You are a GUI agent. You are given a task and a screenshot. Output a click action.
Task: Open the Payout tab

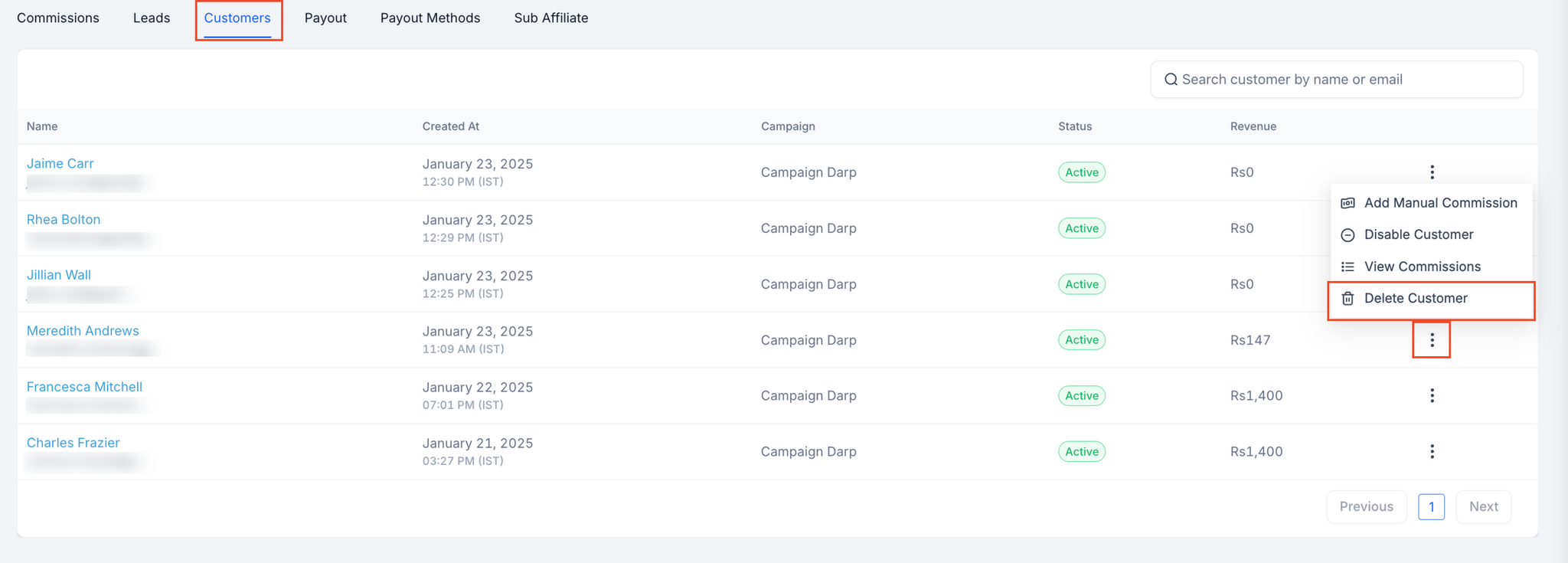325,18
